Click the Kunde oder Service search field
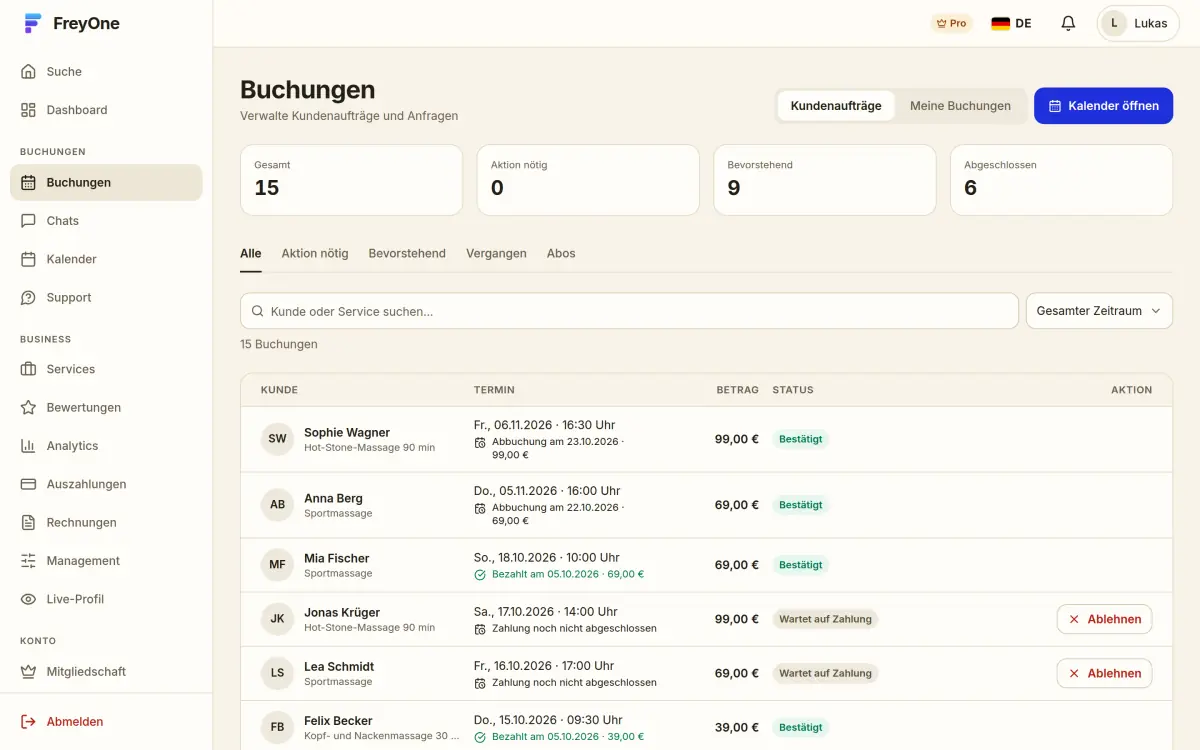Image resolution: width=1200 pixels, height=750 pixels. [629, 311]
